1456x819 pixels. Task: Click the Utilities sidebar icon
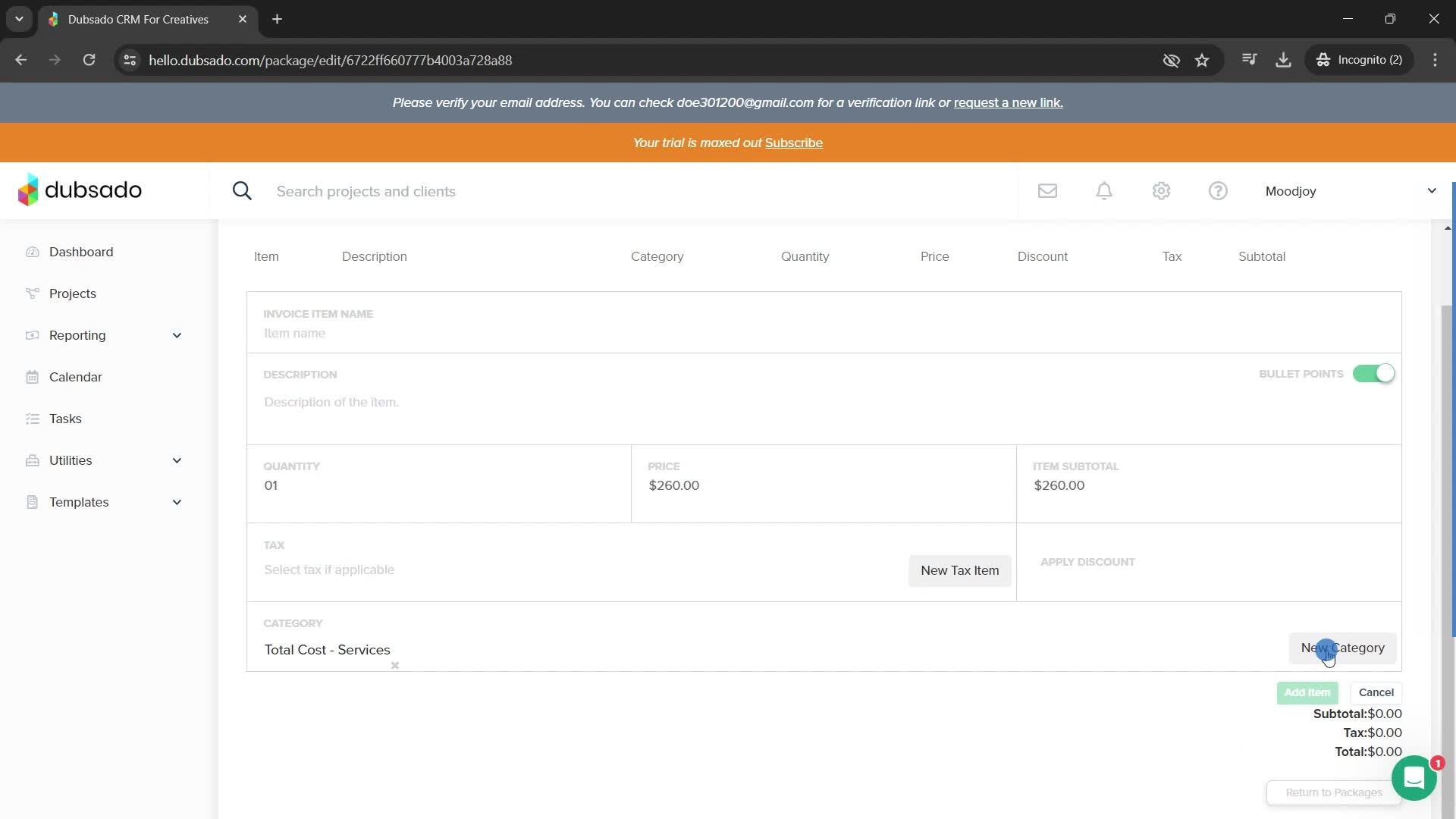point(32,460)
